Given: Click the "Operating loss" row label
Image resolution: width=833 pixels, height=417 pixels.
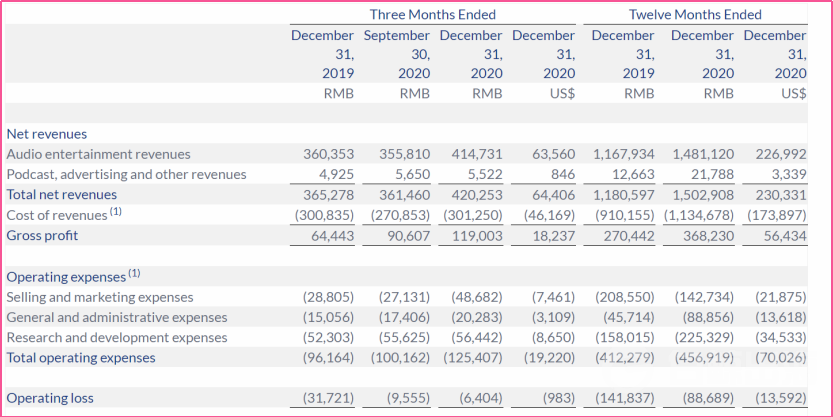Looking at the screenshot, I should (x=50, y=398).
